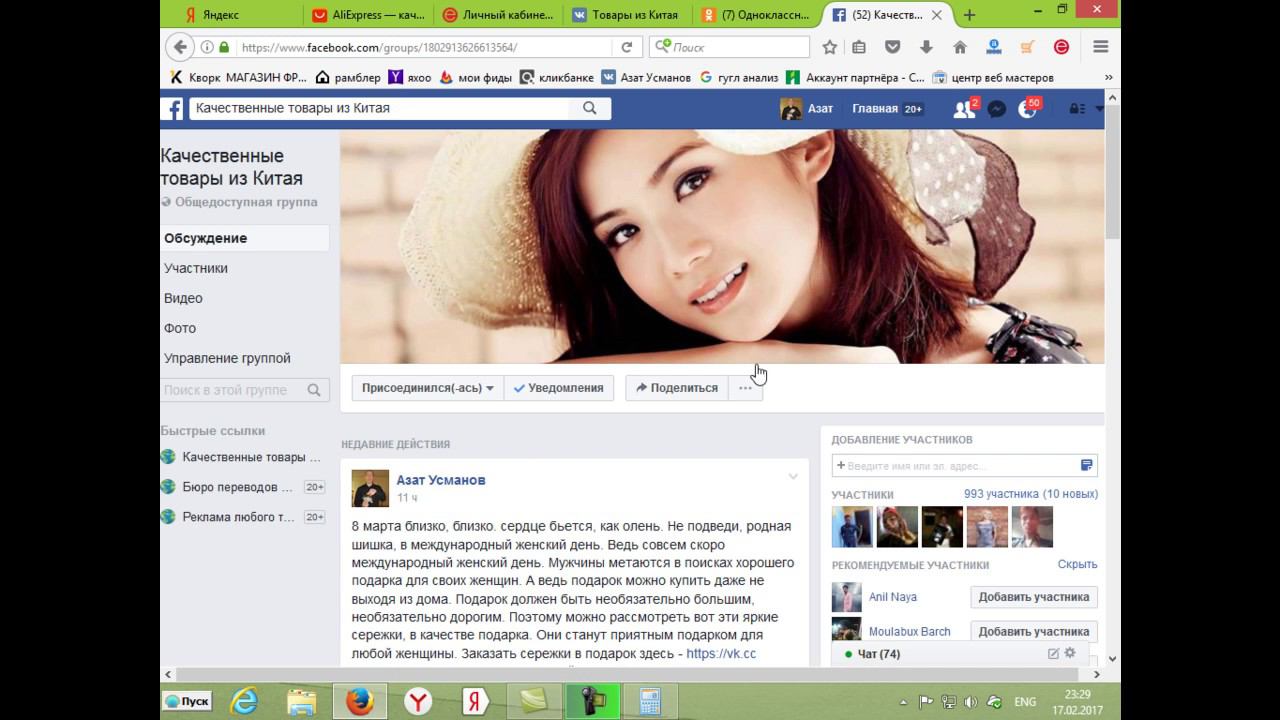Reload the page with the refresh arrow
This screenshot has width=1280, height=720.
point(627,47)
